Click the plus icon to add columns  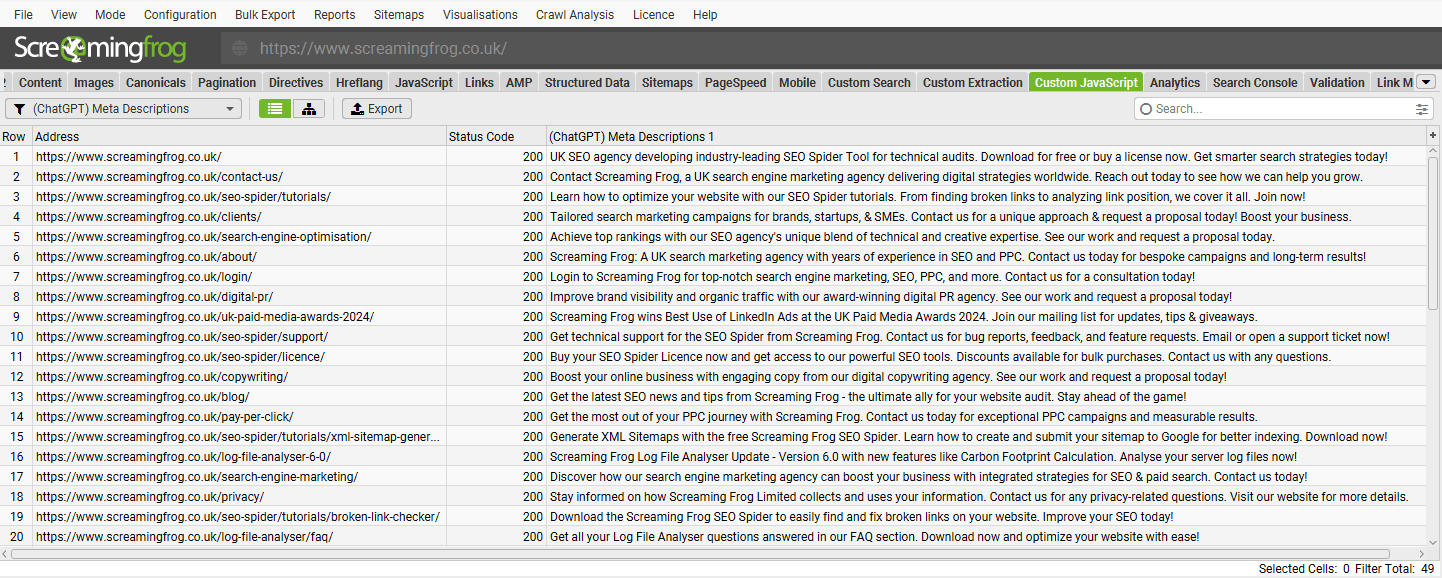point(1432,136)
